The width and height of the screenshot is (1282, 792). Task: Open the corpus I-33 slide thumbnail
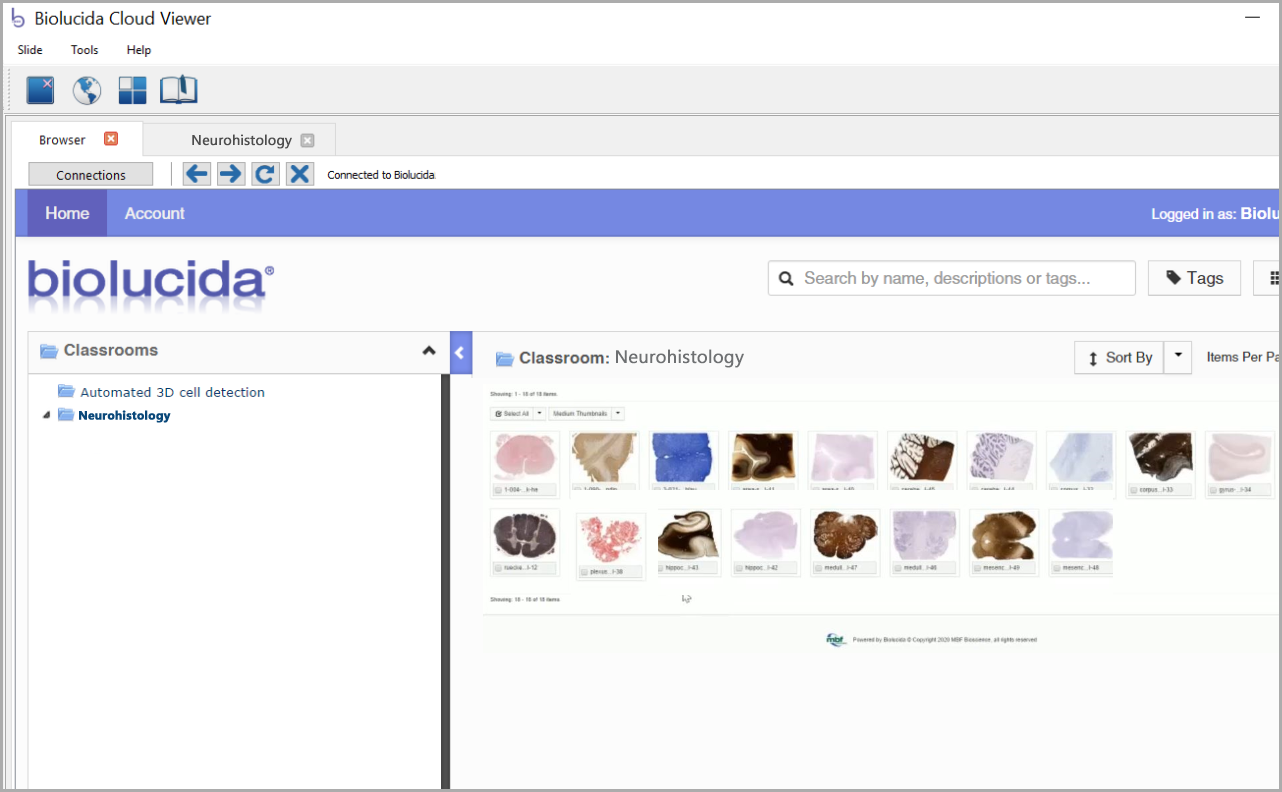1160,458
